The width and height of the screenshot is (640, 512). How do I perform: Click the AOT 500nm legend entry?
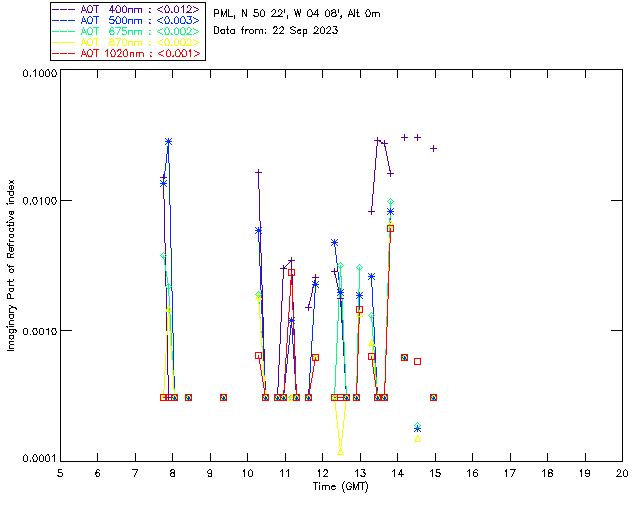(x=127, y=20)
